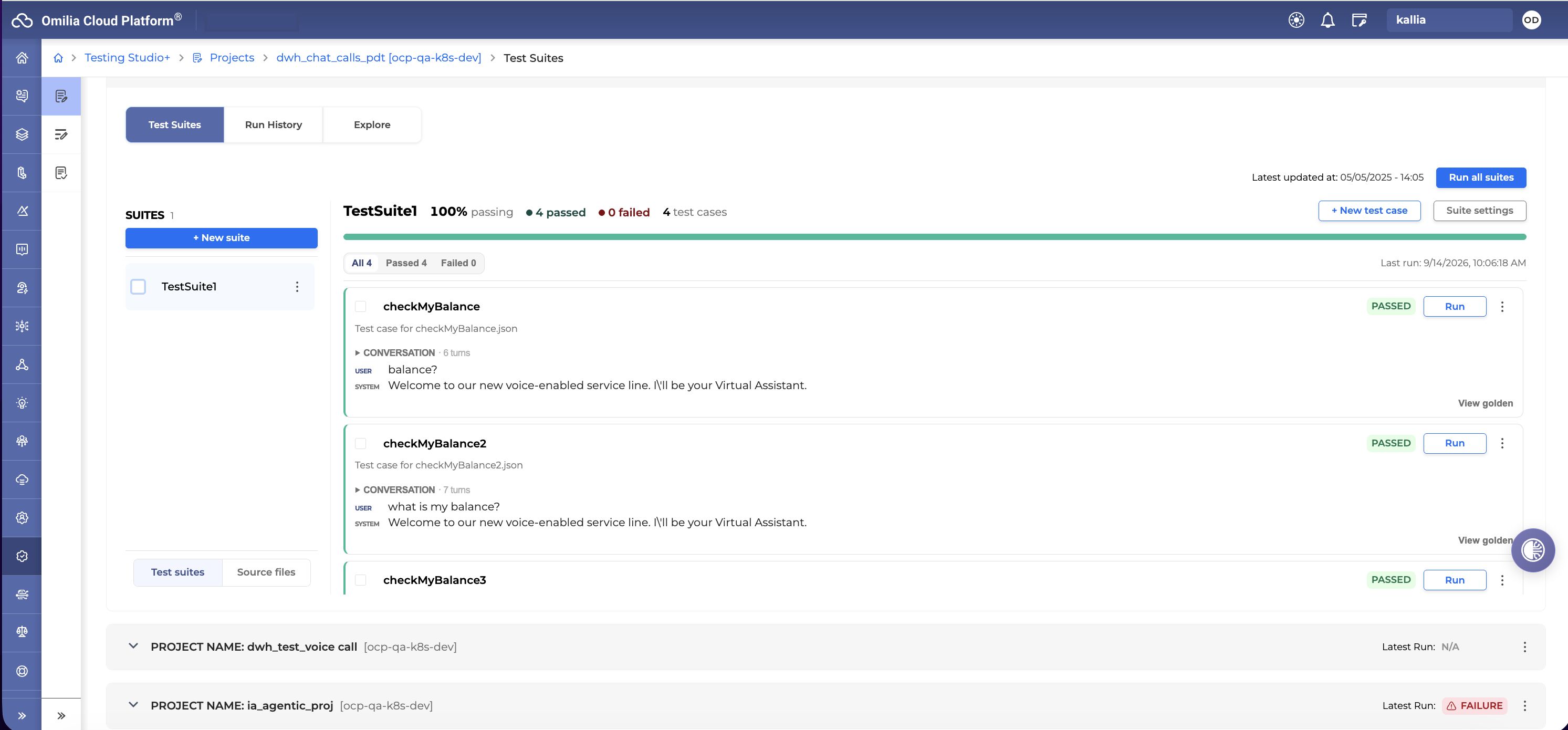Click the green passing progress bar
The width and height of the screenshot is (1568, 730).
pos(934,237)
